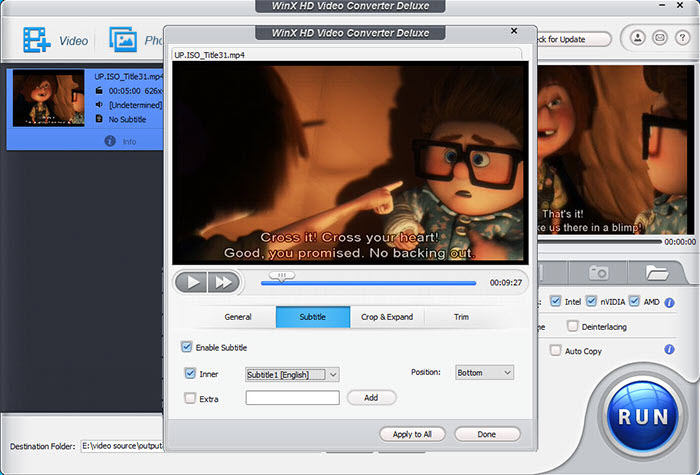This screenshot has width=700, height=475.
Task: Click the seek bar handle in dialog
Action: tap(282, 276)
